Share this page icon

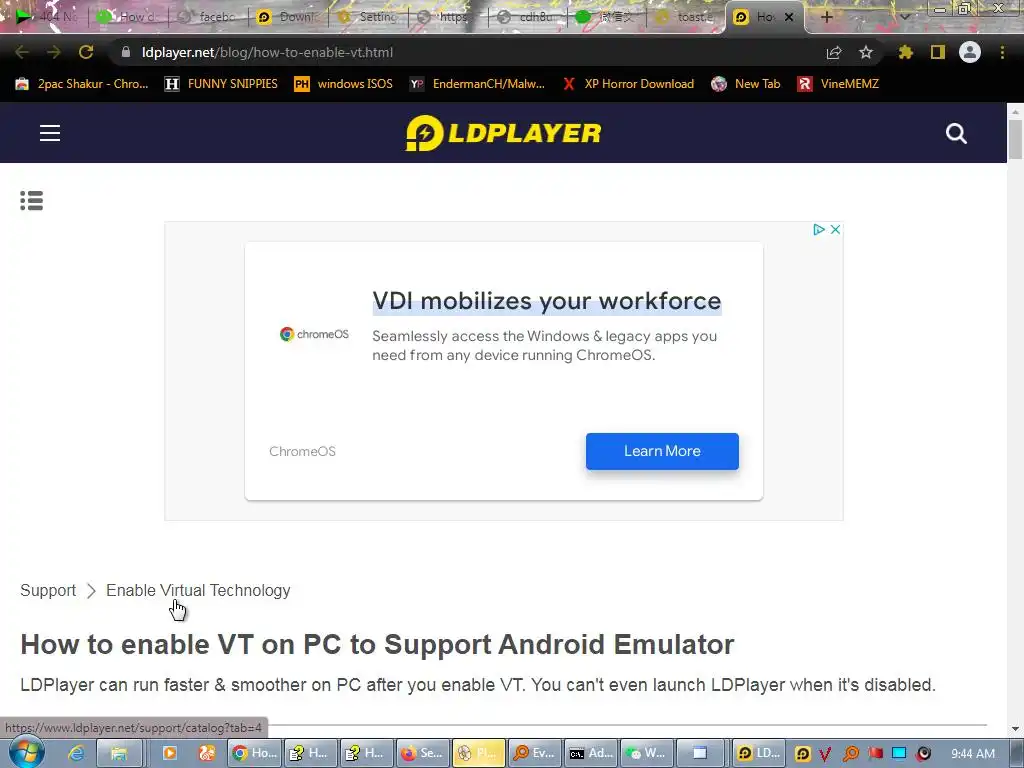pos(834,52)
